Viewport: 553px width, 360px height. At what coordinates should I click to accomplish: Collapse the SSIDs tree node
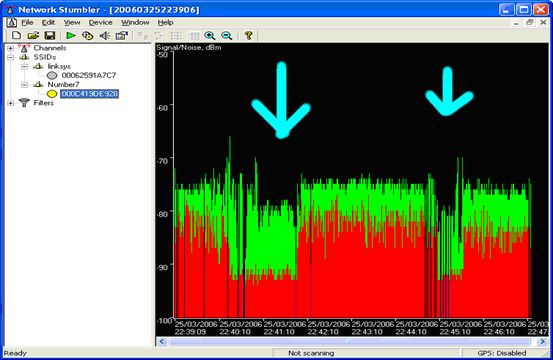point(11,57)
